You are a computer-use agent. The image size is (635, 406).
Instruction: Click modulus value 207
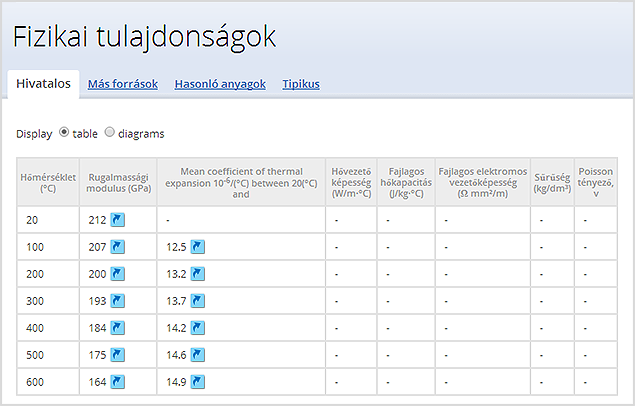(97, 247)
